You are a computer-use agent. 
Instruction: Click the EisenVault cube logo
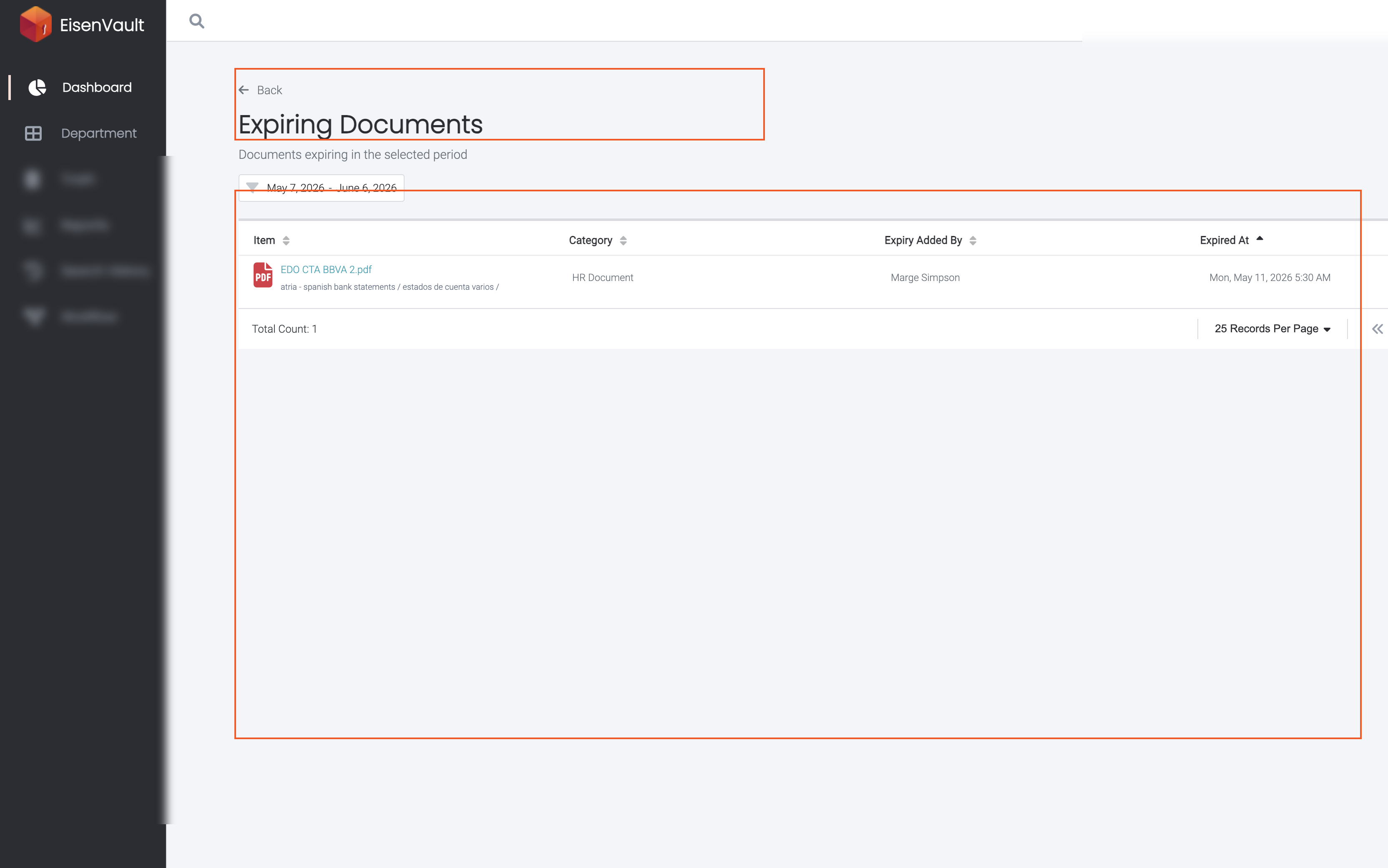[x=35, y=24]
